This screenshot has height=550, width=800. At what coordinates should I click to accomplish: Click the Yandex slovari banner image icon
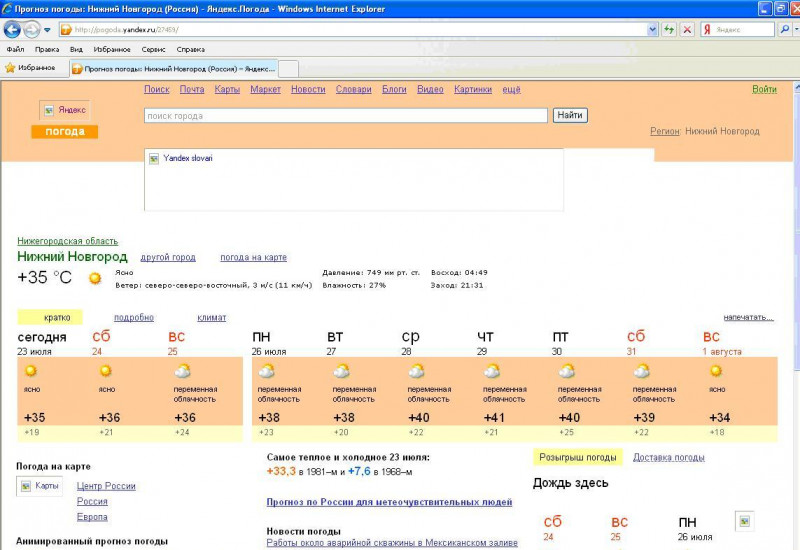(154, 159)
